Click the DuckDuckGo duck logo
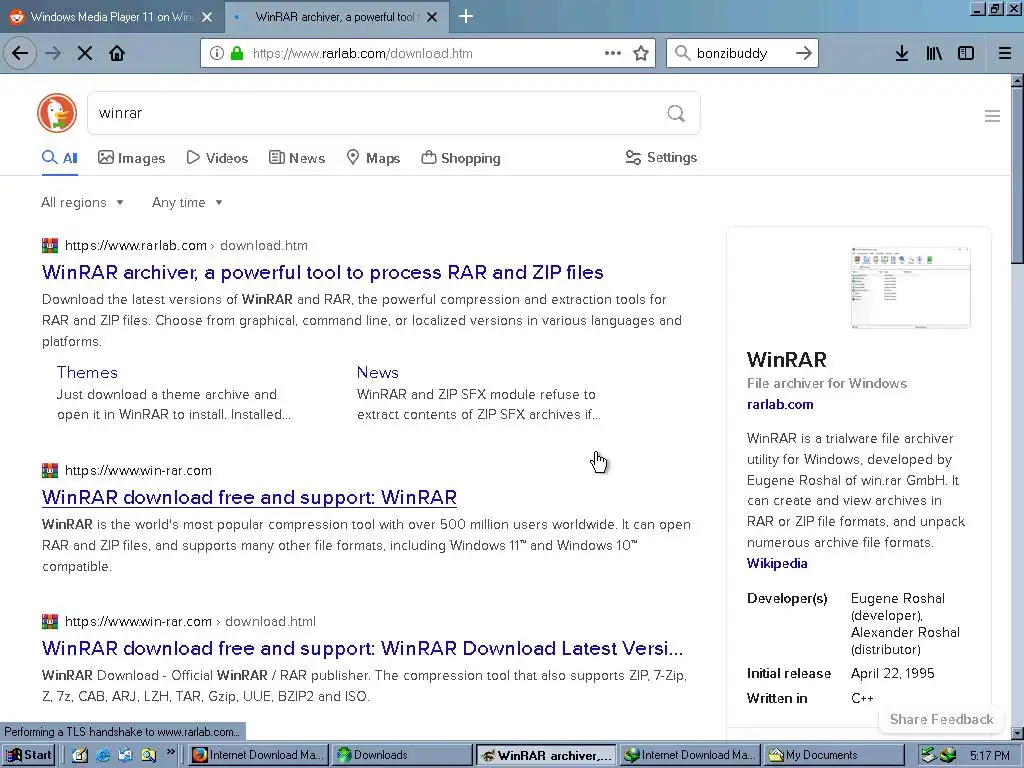 pyautogui.click(x=57, y=113)
